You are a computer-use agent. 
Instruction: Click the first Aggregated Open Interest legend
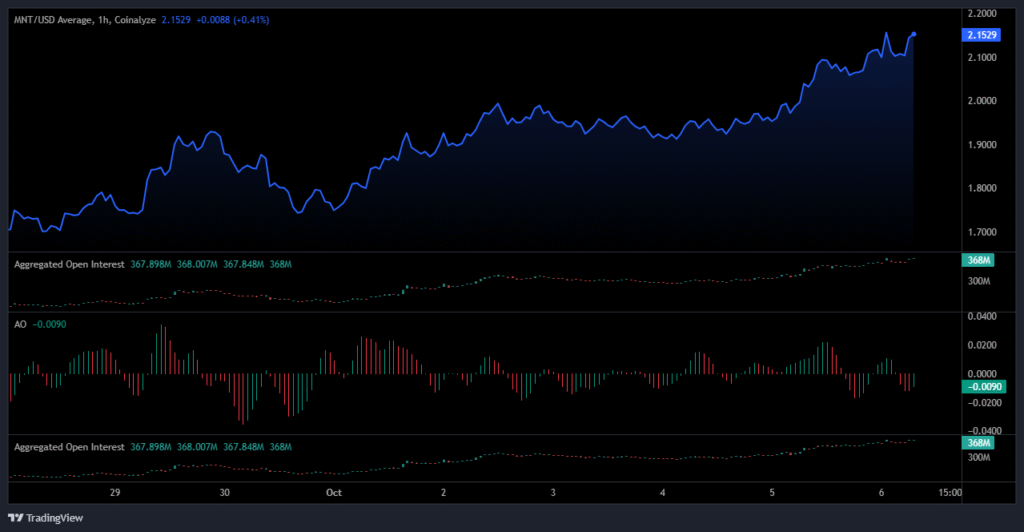[x=70, y=264]
